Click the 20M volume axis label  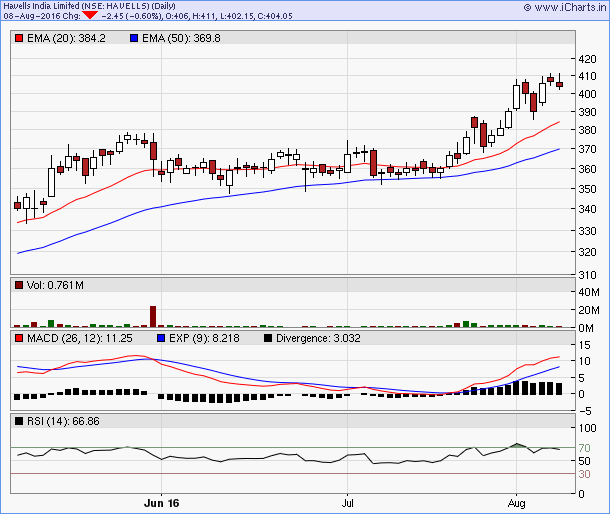589,310
